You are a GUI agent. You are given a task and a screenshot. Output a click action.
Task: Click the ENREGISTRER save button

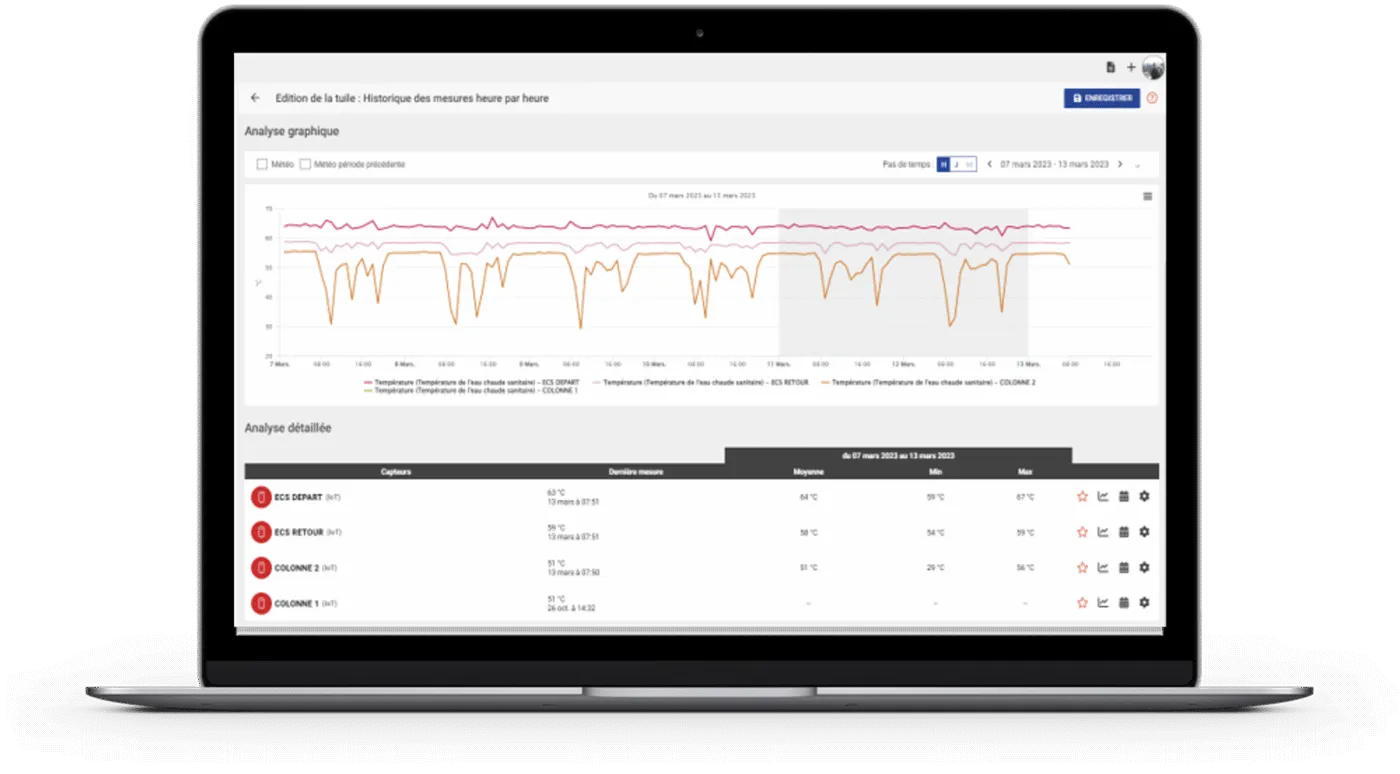(1101, 98)
